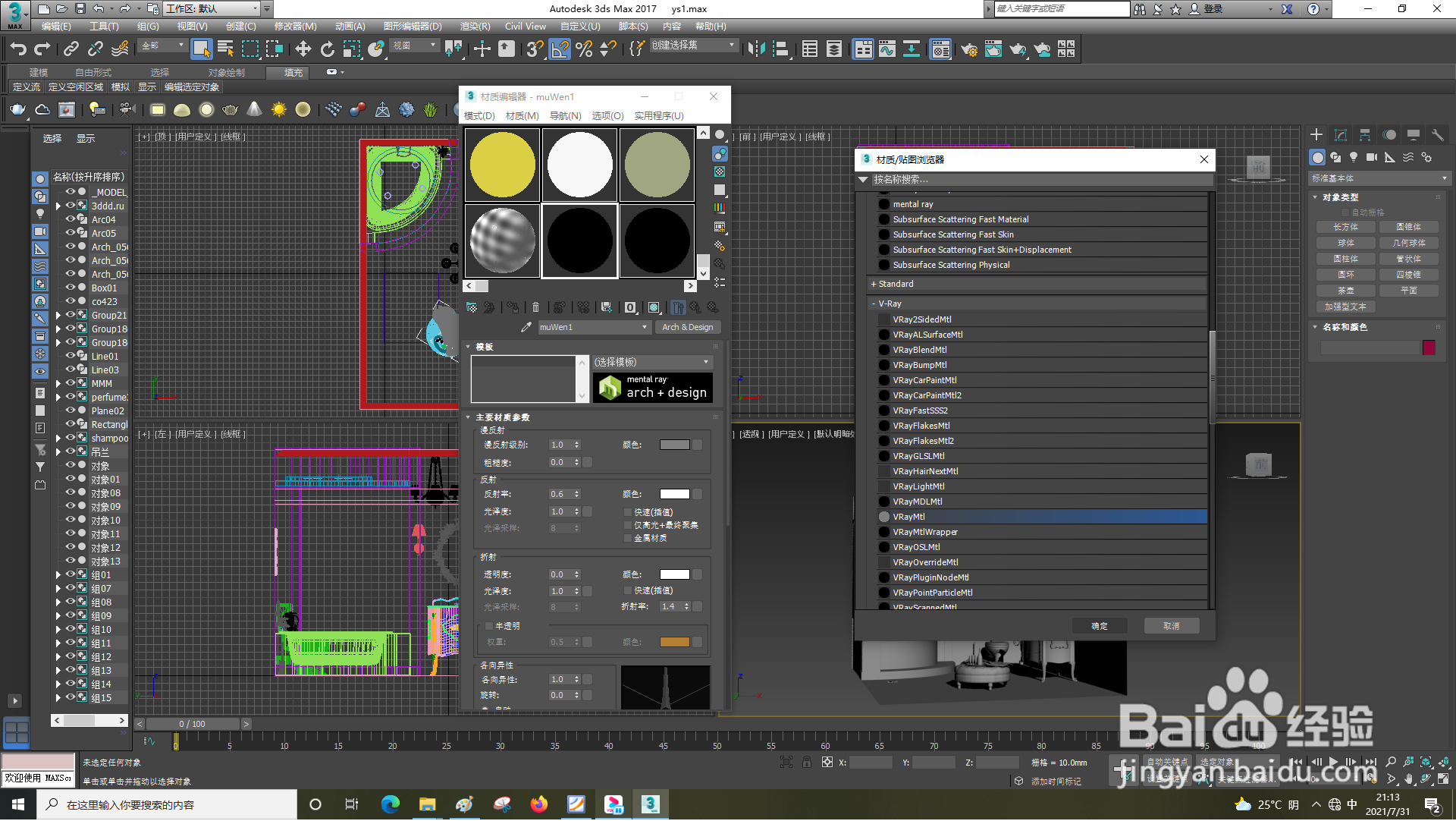This screenshot has height=821, width=1456.
Task: Toggle visibility eye of Box01 object
Action: point(70,288)
